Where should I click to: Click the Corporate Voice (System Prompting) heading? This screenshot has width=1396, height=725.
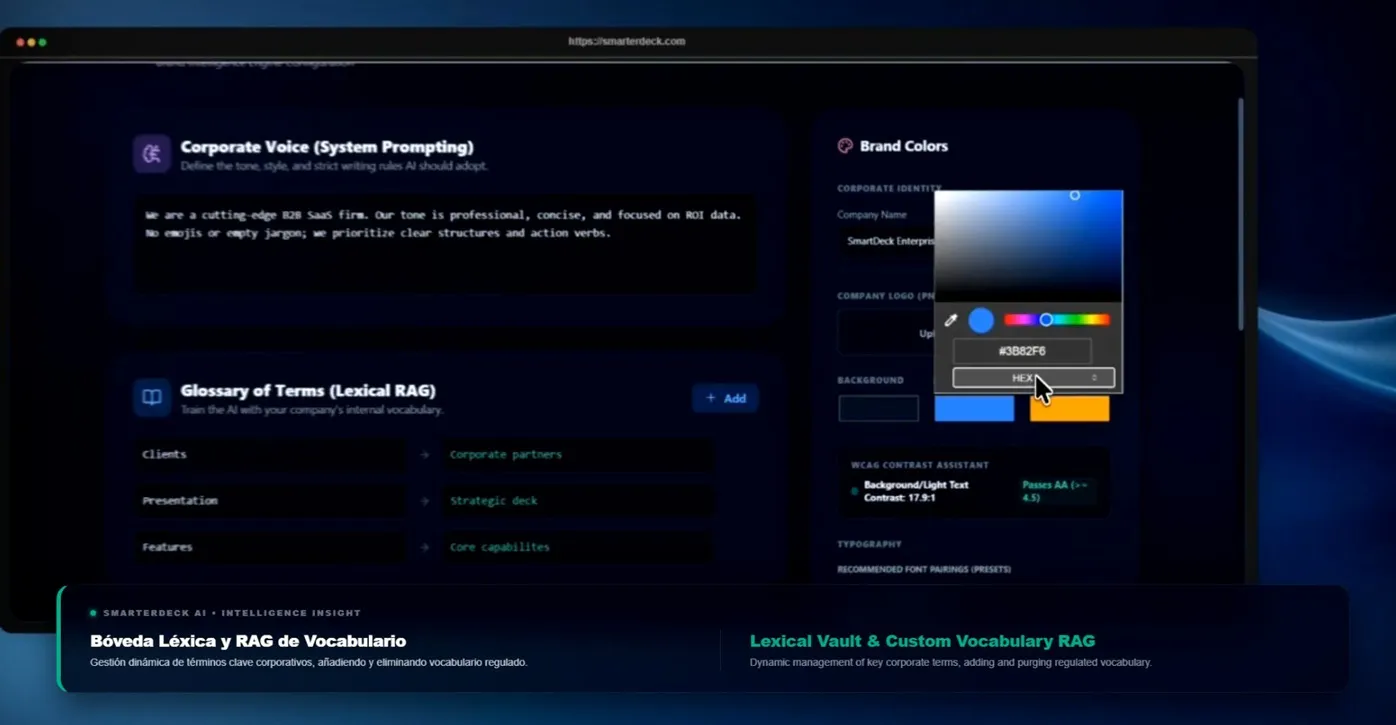click(x=327, y=147)
